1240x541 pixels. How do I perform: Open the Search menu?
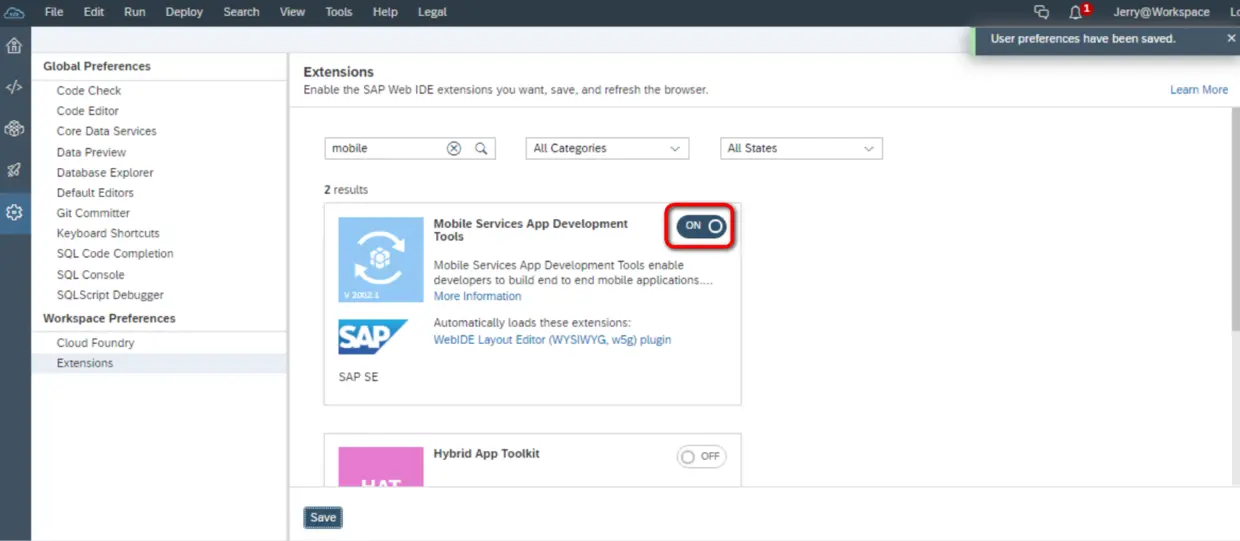tap(242, 12)
